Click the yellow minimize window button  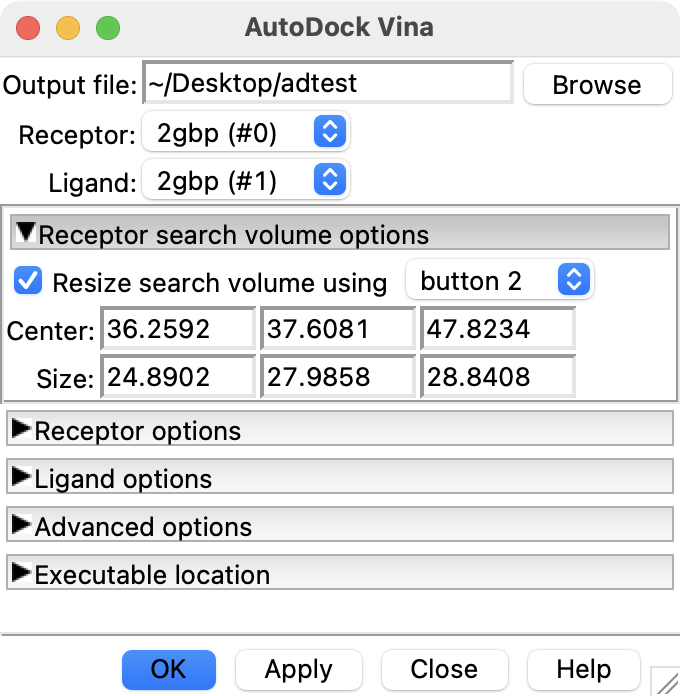(68, 28)
